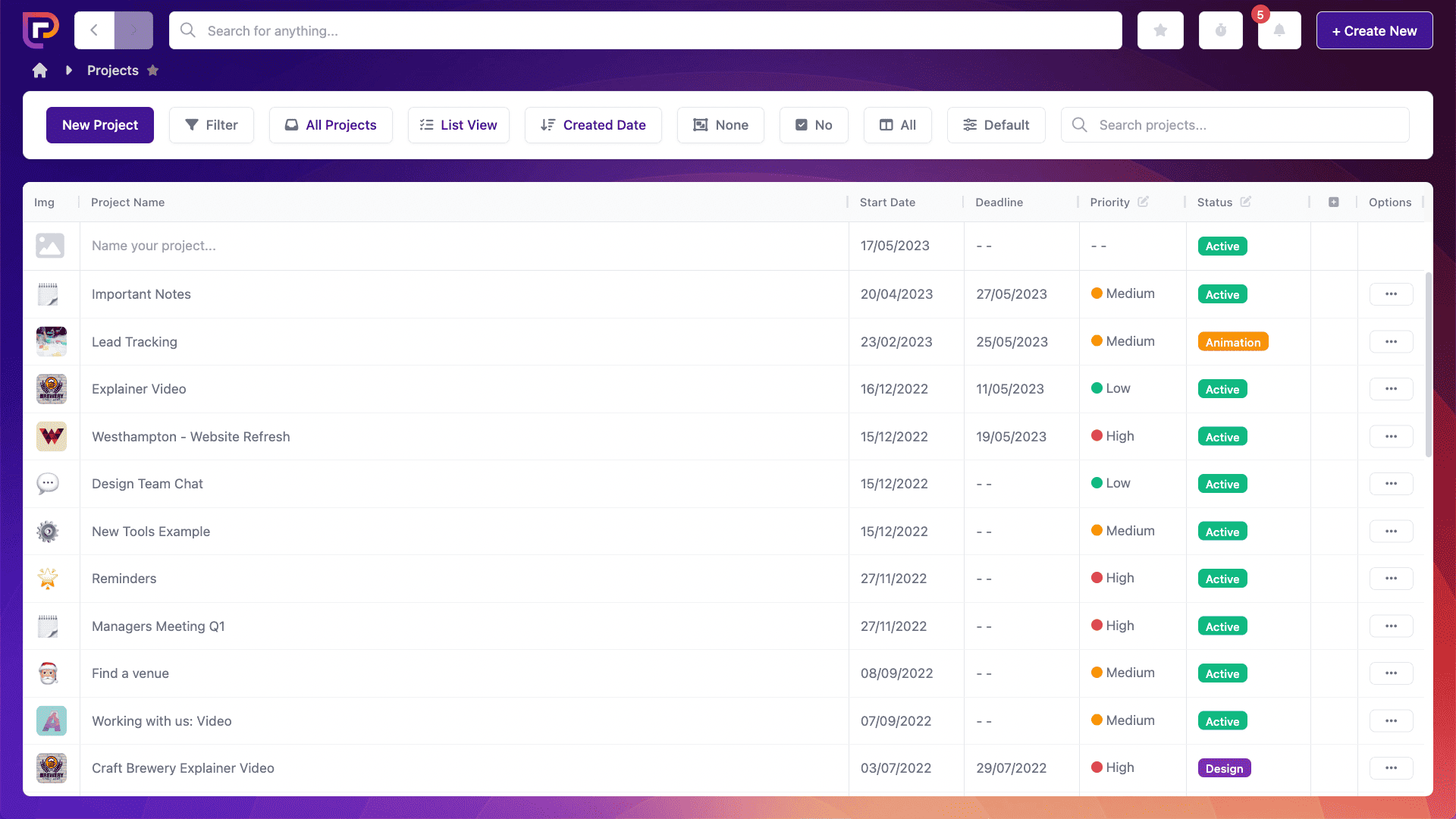Open options menu for Lead Tracking
Image resolution: width=1456 pixels, height=819 pixels.
click(x=1391, y=342)
